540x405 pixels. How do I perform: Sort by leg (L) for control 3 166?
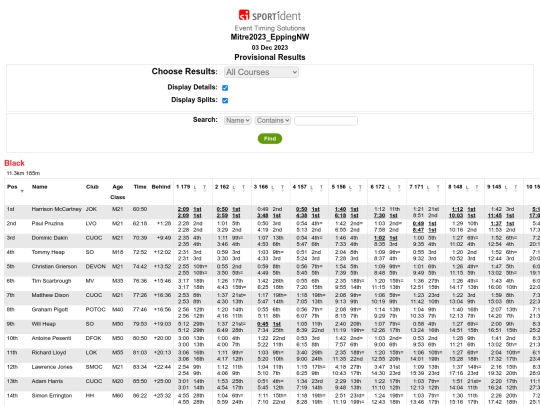[273, 187]
